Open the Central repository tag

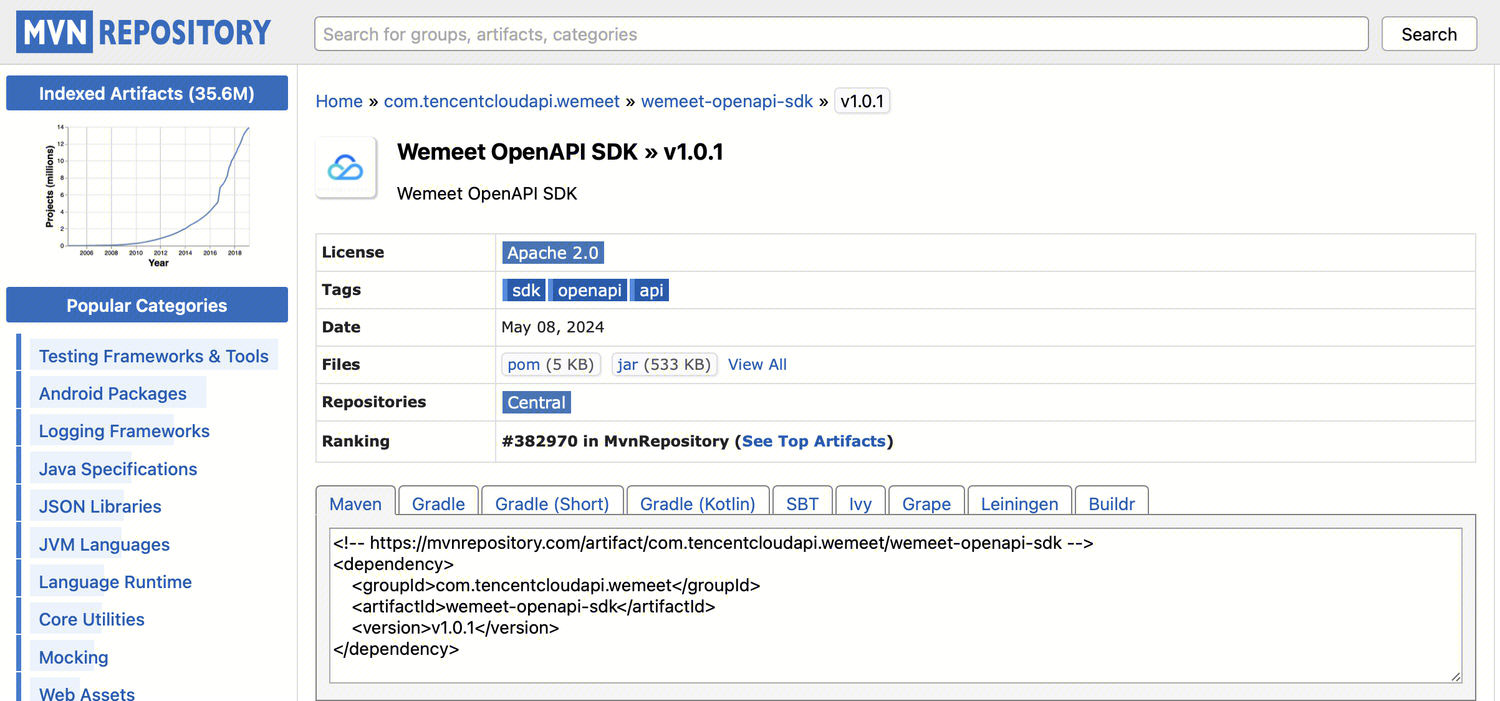coord(537,402)
